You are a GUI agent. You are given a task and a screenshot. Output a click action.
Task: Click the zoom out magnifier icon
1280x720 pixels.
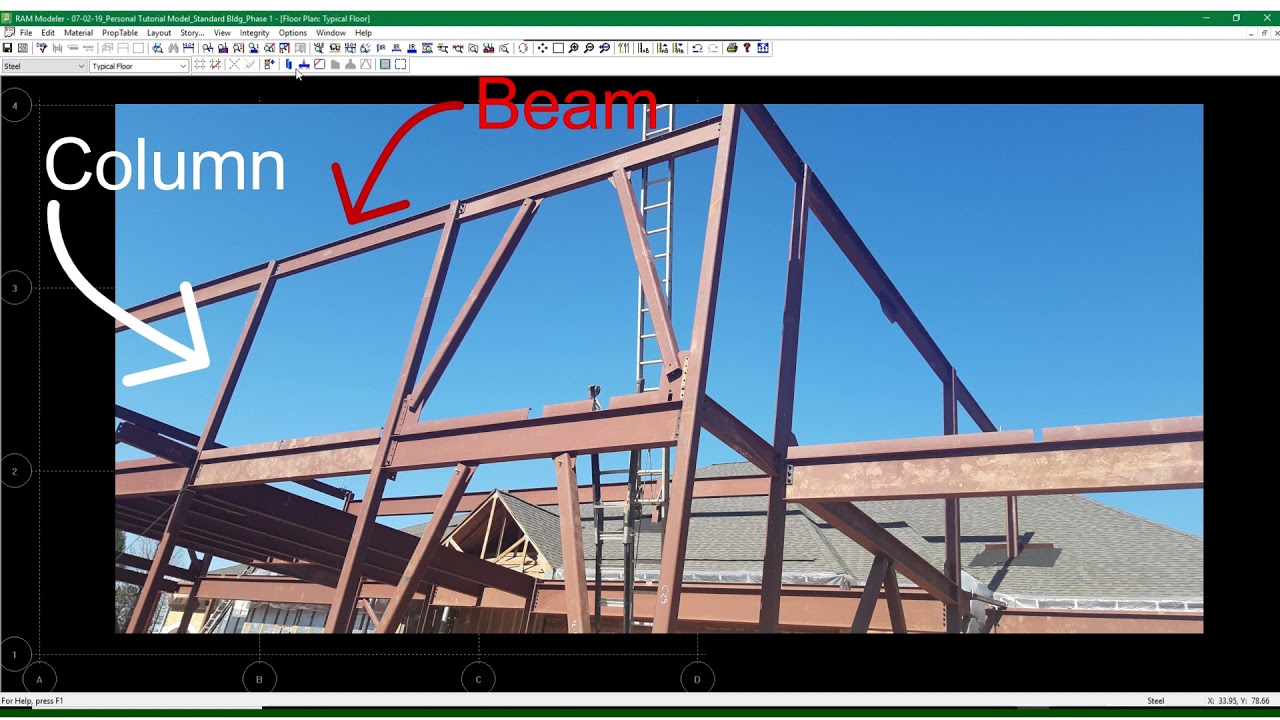coord(588,48)
